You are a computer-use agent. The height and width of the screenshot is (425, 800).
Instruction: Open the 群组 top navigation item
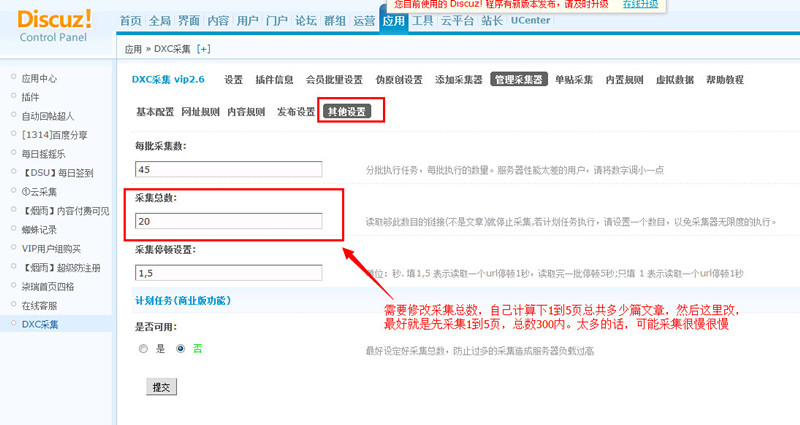(335, 21)
